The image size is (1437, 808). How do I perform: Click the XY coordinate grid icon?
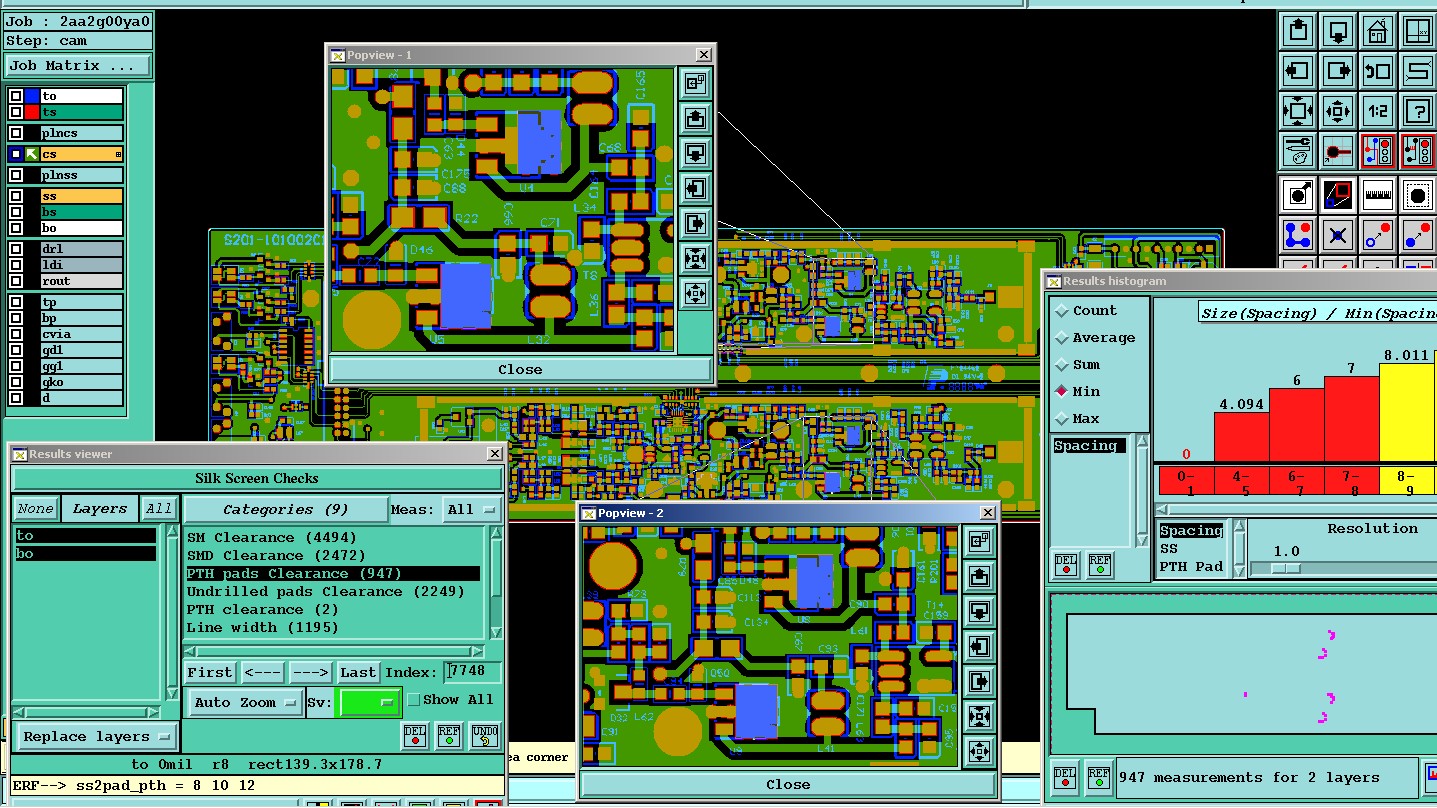pos(1418,29)
